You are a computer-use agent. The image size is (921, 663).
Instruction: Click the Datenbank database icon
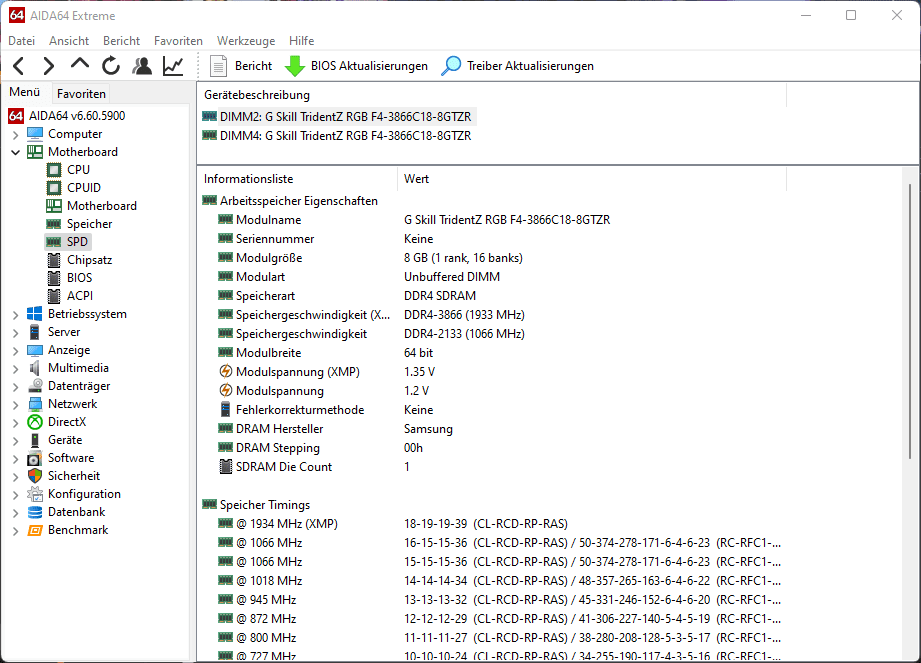point(35,512)
